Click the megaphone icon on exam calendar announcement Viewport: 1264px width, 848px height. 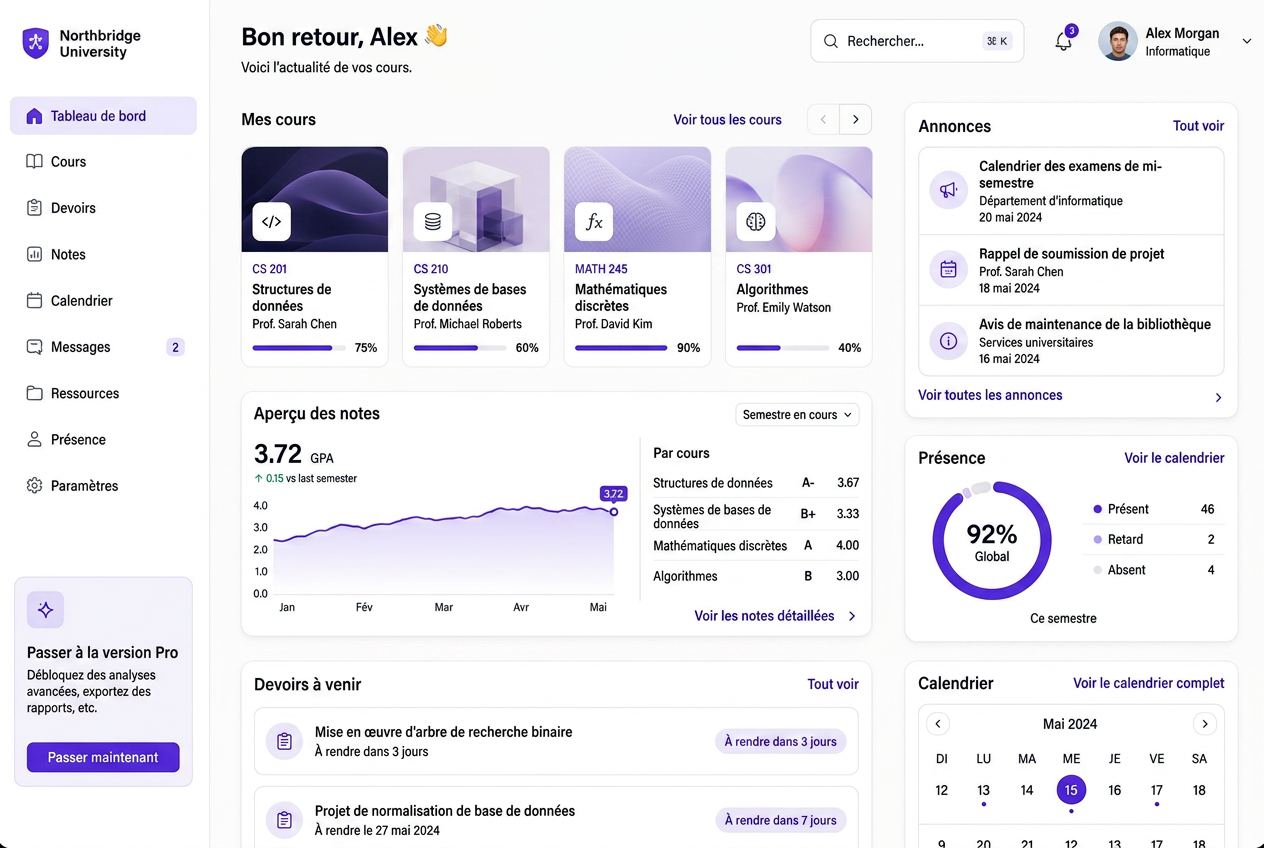(948, 190)
